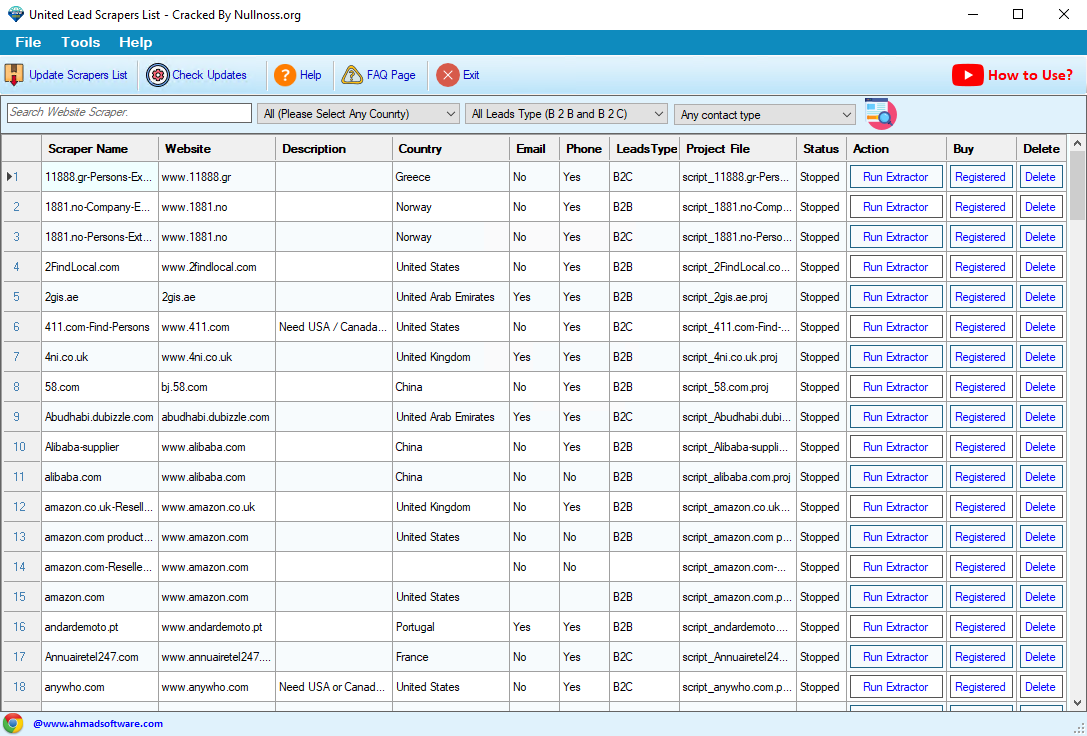Open the How to Use? link

point(1030,75)
